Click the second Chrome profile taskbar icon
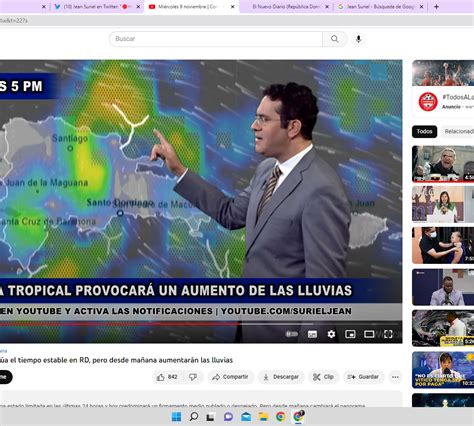The height and width of the screenshot is (426, 474). (x=298, y=417)
